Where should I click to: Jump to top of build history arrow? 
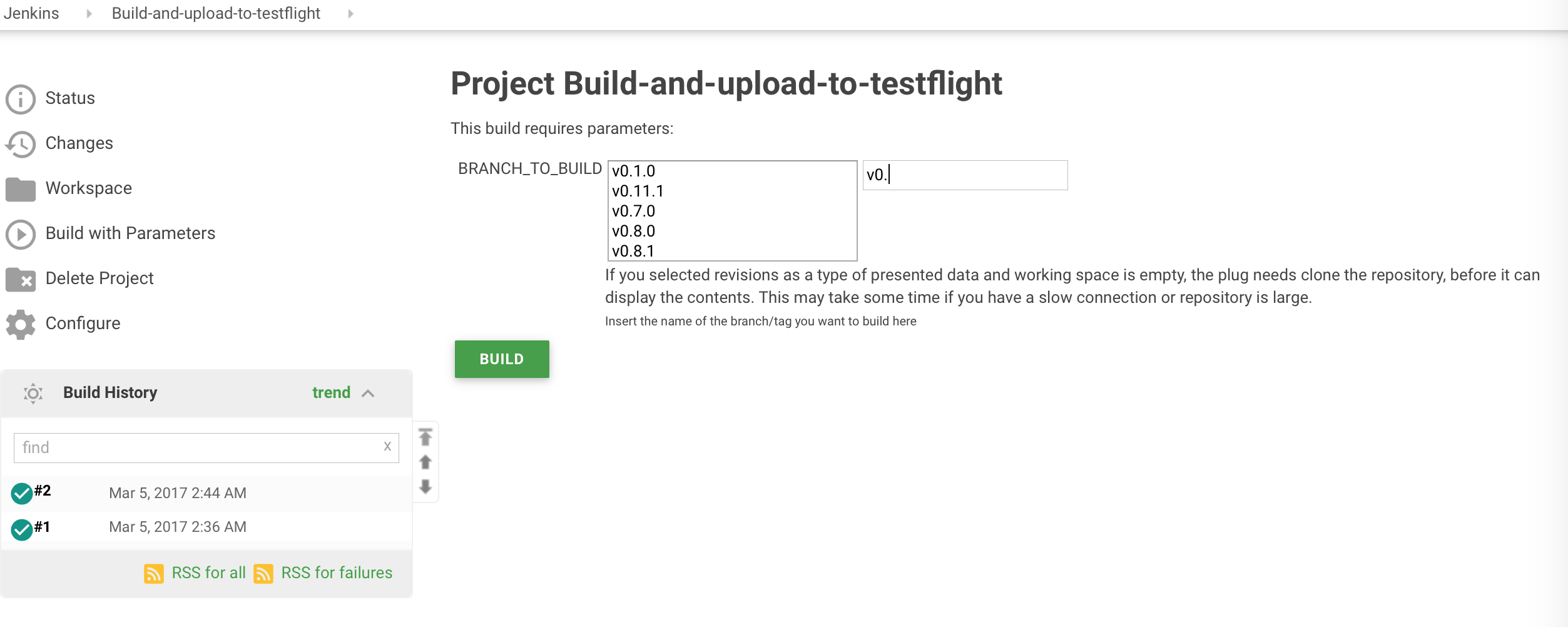pyautogui.click(x=425, y=436)
